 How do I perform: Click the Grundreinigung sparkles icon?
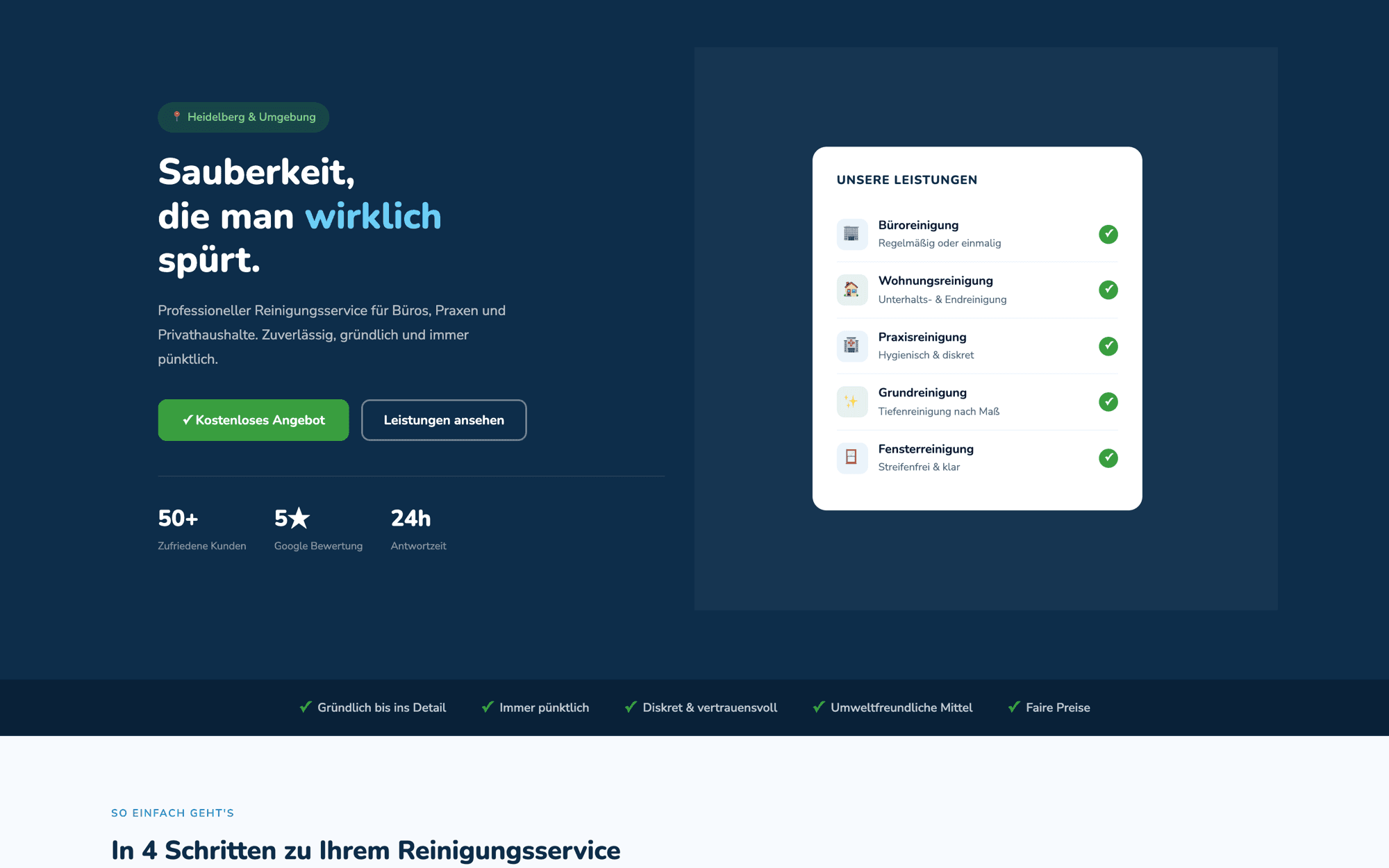[852, 401]
